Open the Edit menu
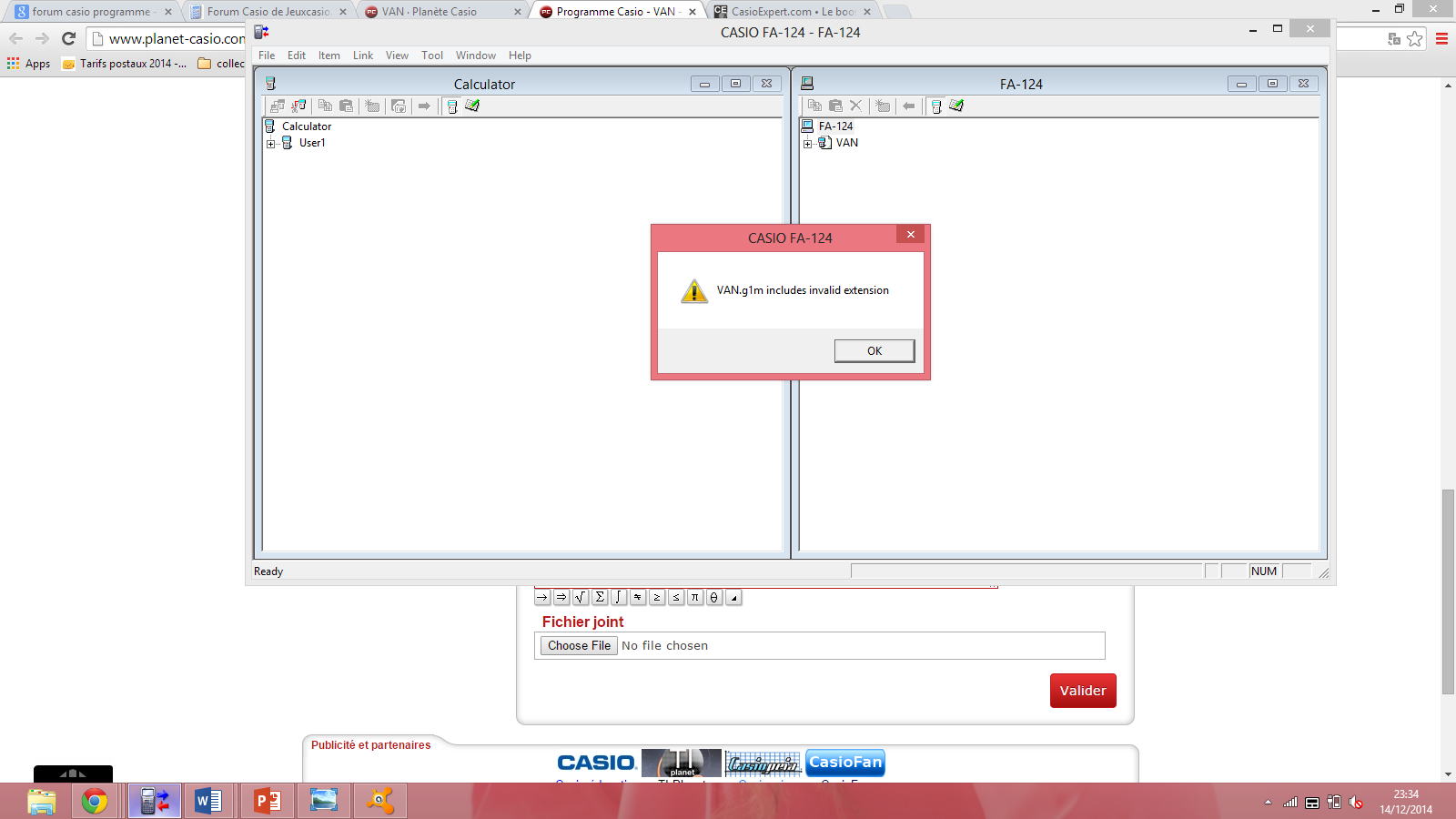The width and height of the screenshot is (1456, 819). [297, 56]
